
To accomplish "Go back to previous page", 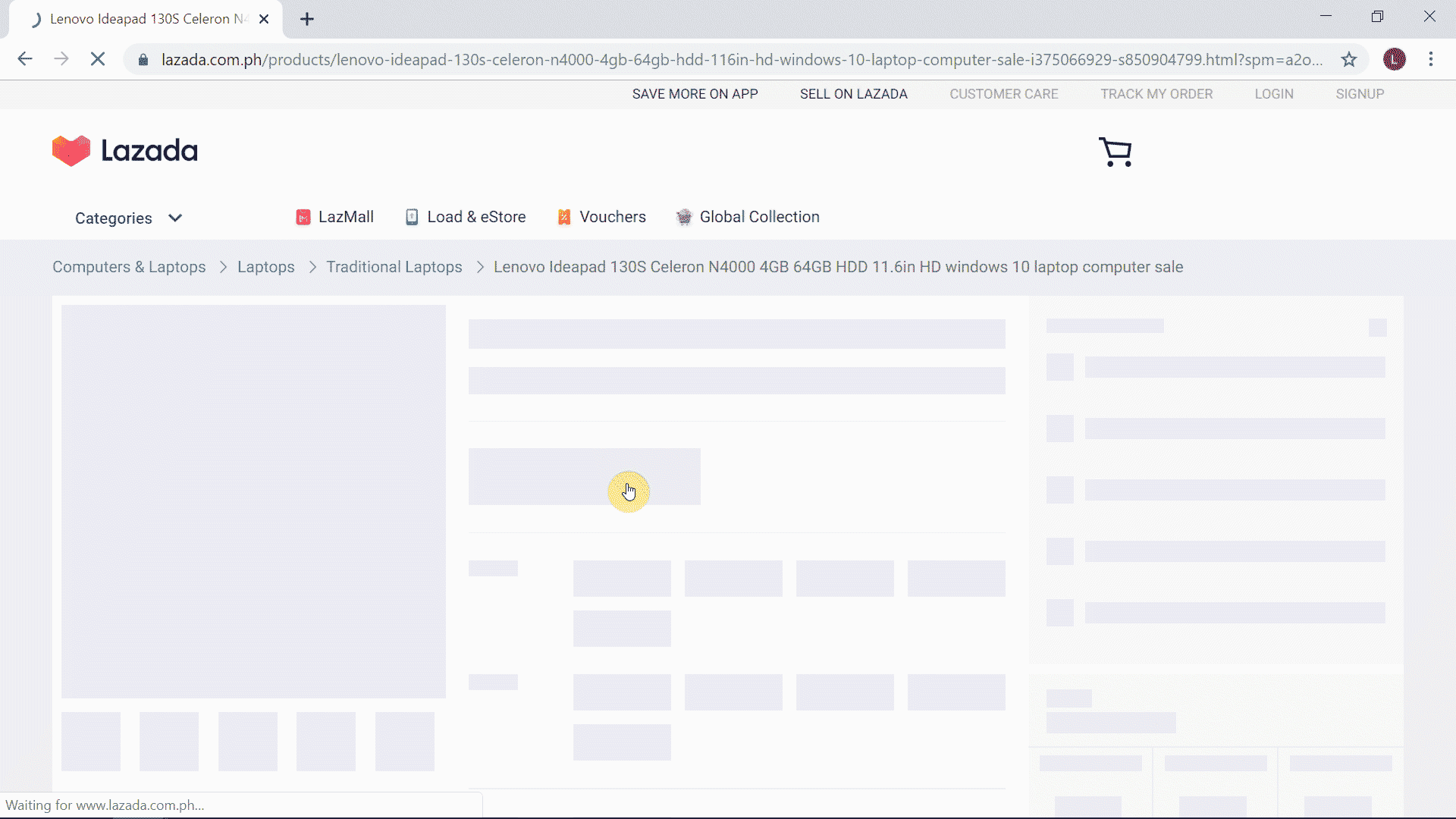I will tap(25, 59).
